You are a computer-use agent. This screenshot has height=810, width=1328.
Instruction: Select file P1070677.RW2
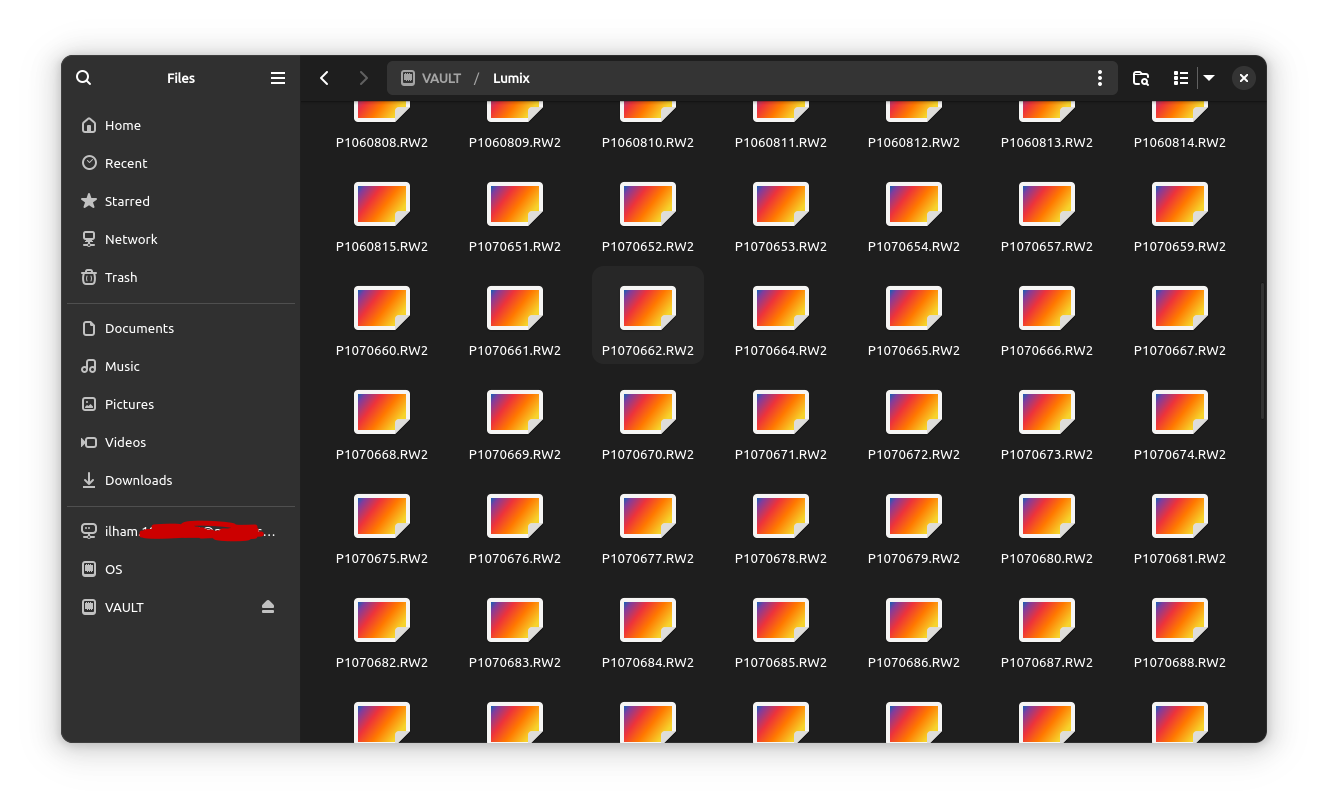click(648, 529)
